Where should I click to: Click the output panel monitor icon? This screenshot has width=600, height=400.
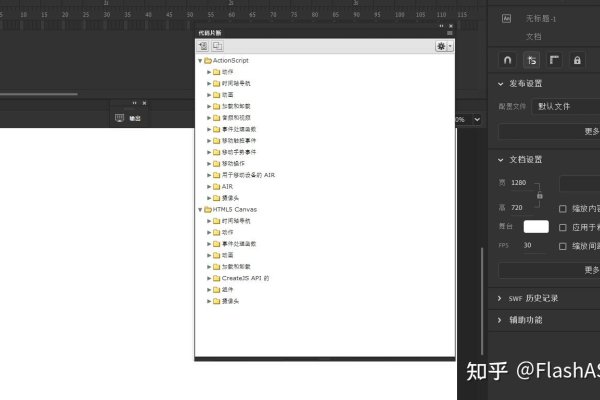pos(119,118)
